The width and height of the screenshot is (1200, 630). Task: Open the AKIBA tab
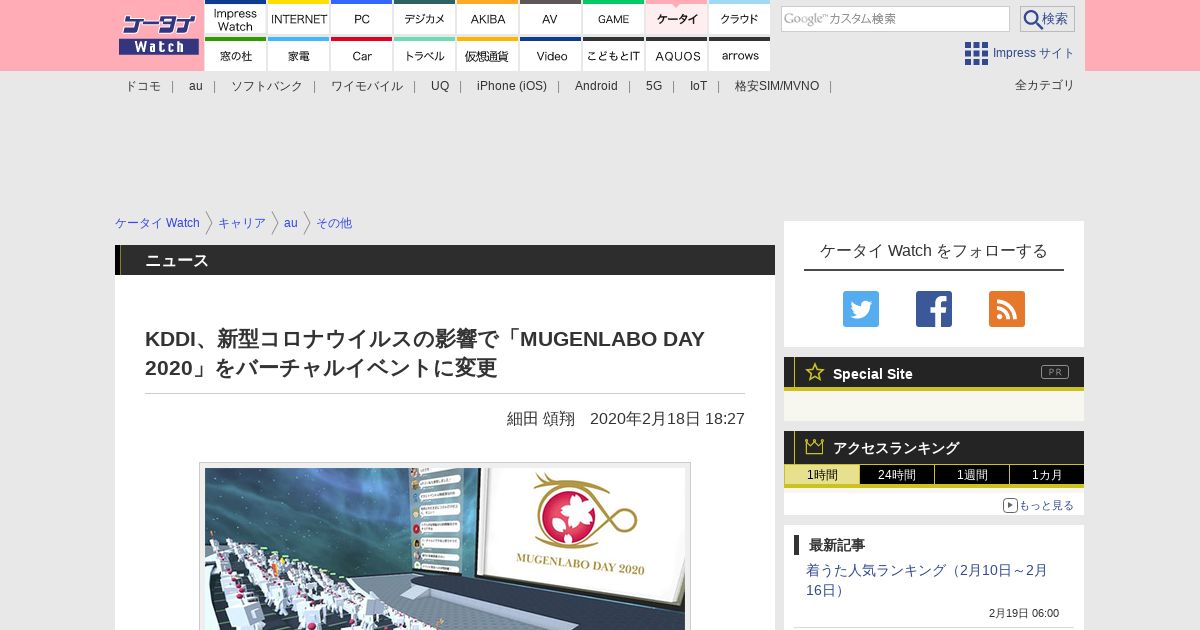[x=488, y=18]
